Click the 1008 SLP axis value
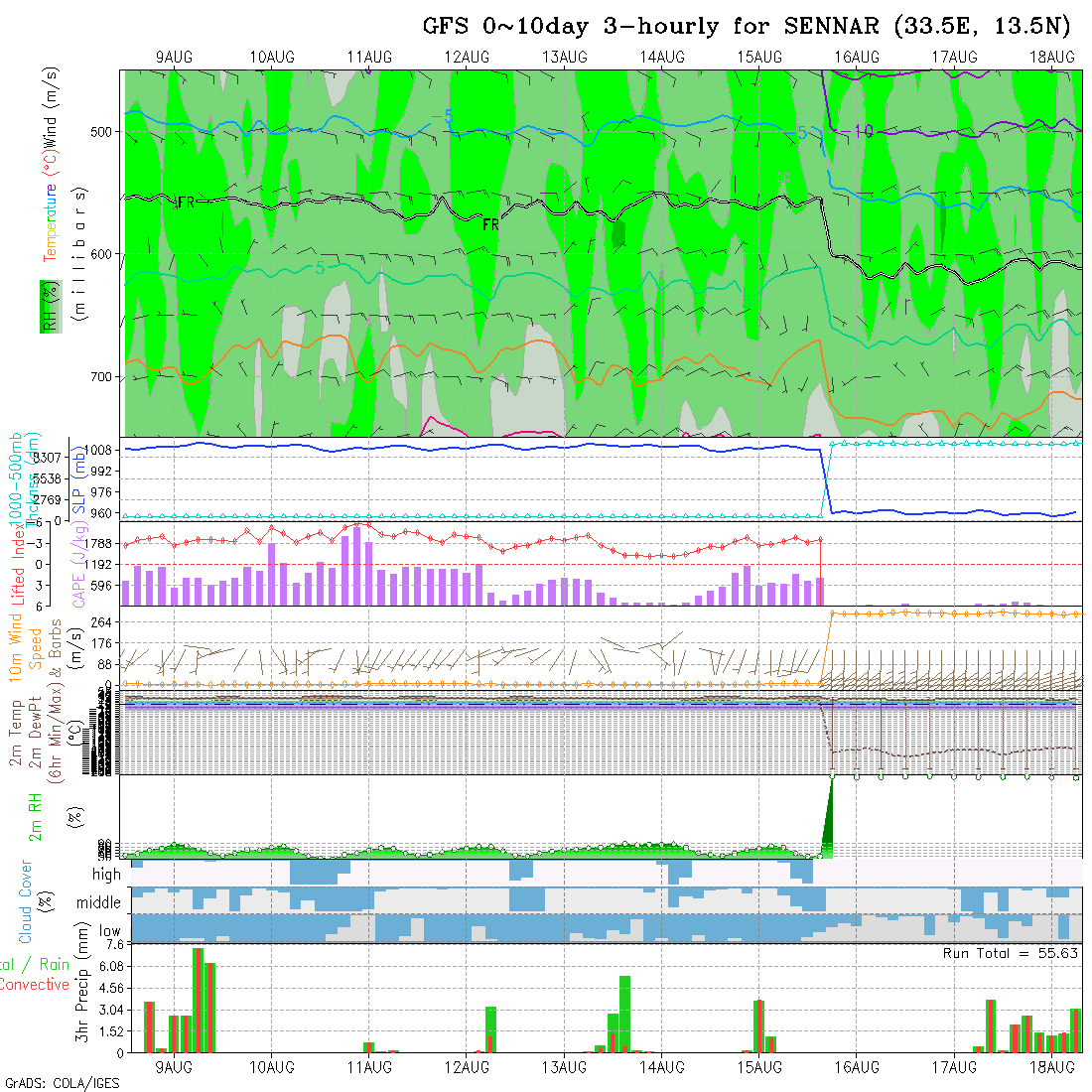The image size is (1092, 1092). (100, 451)
